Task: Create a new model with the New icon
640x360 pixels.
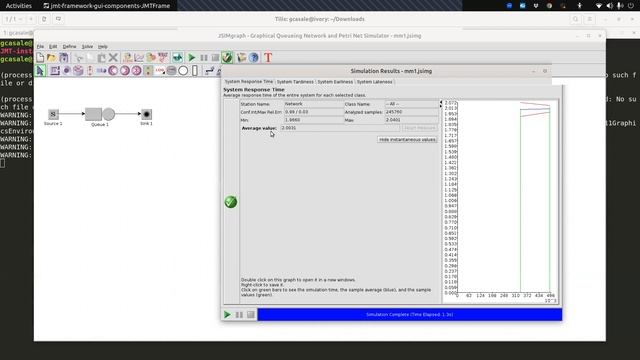Action: (40, 58)
